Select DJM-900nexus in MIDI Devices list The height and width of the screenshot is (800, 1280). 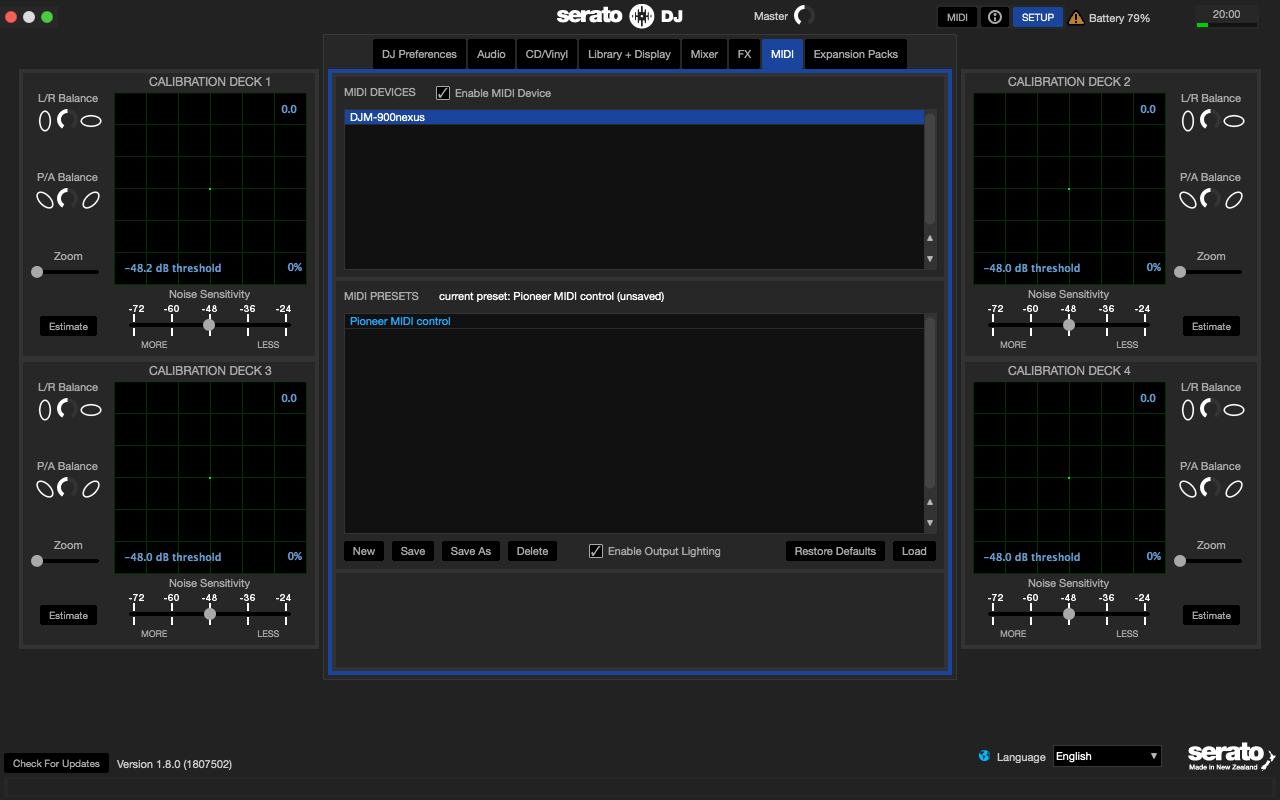634,117
